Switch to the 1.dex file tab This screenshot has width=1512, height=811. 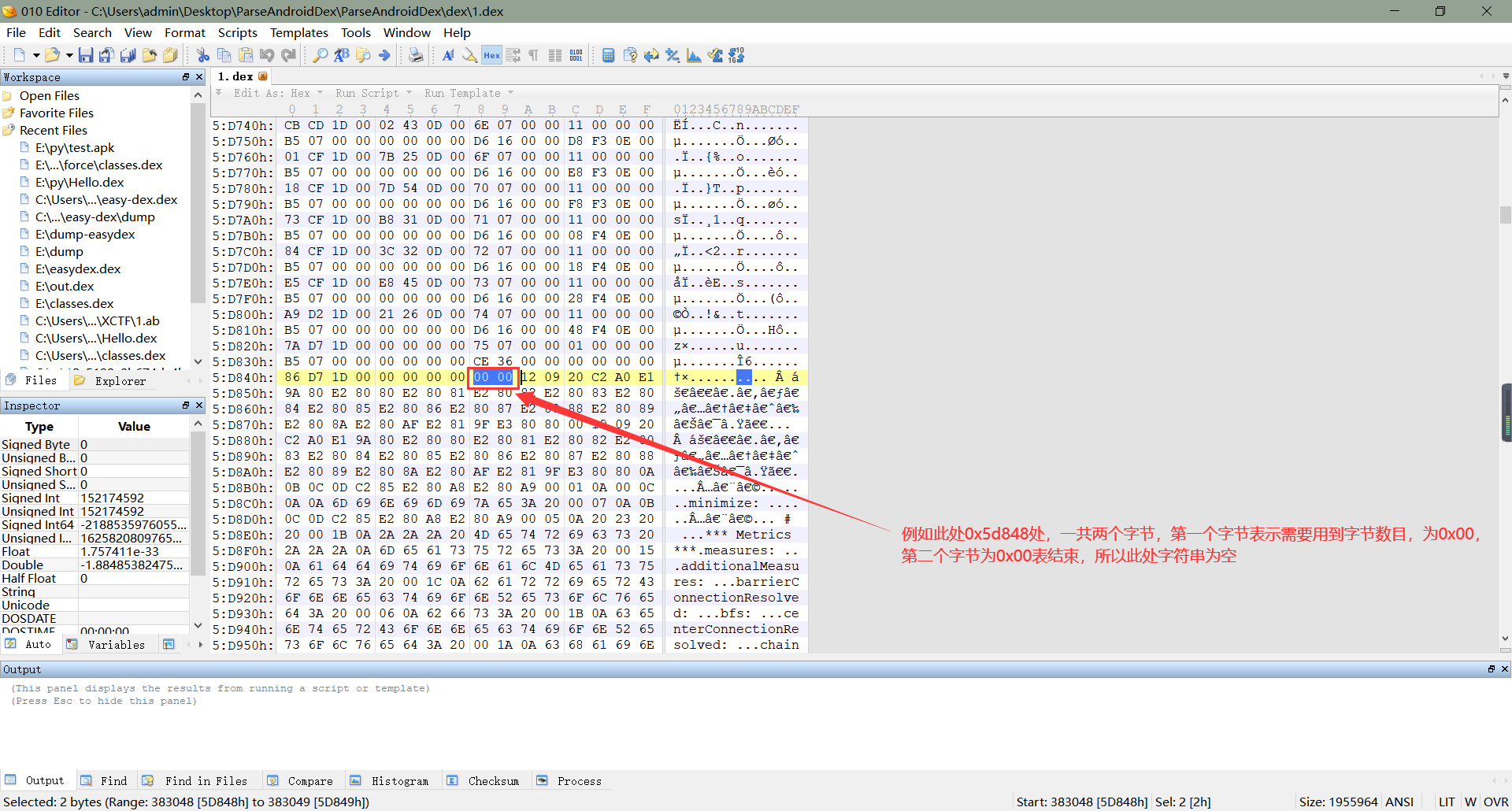pyautogui.click(x=235, y=76)
